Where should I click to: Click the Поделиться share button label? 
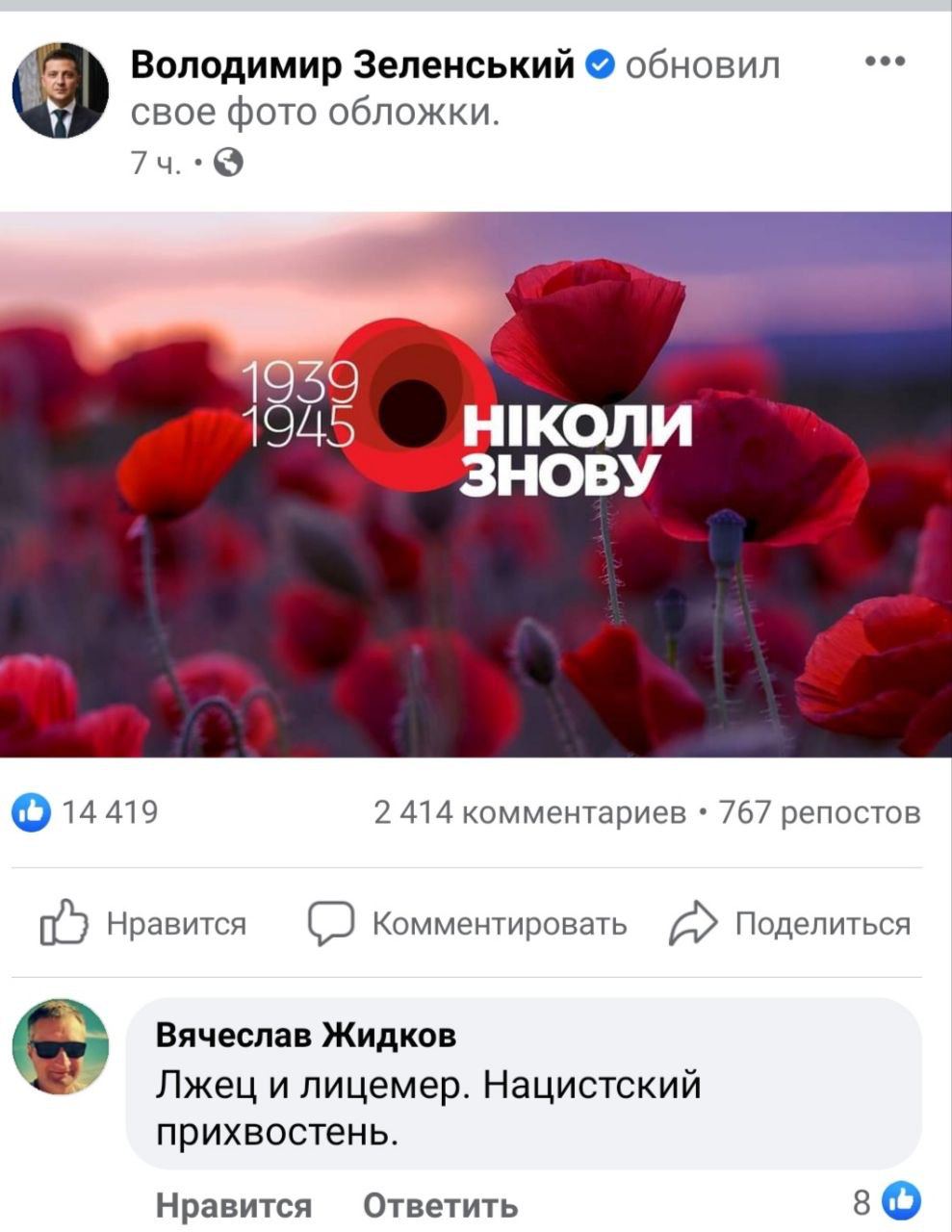822,923
